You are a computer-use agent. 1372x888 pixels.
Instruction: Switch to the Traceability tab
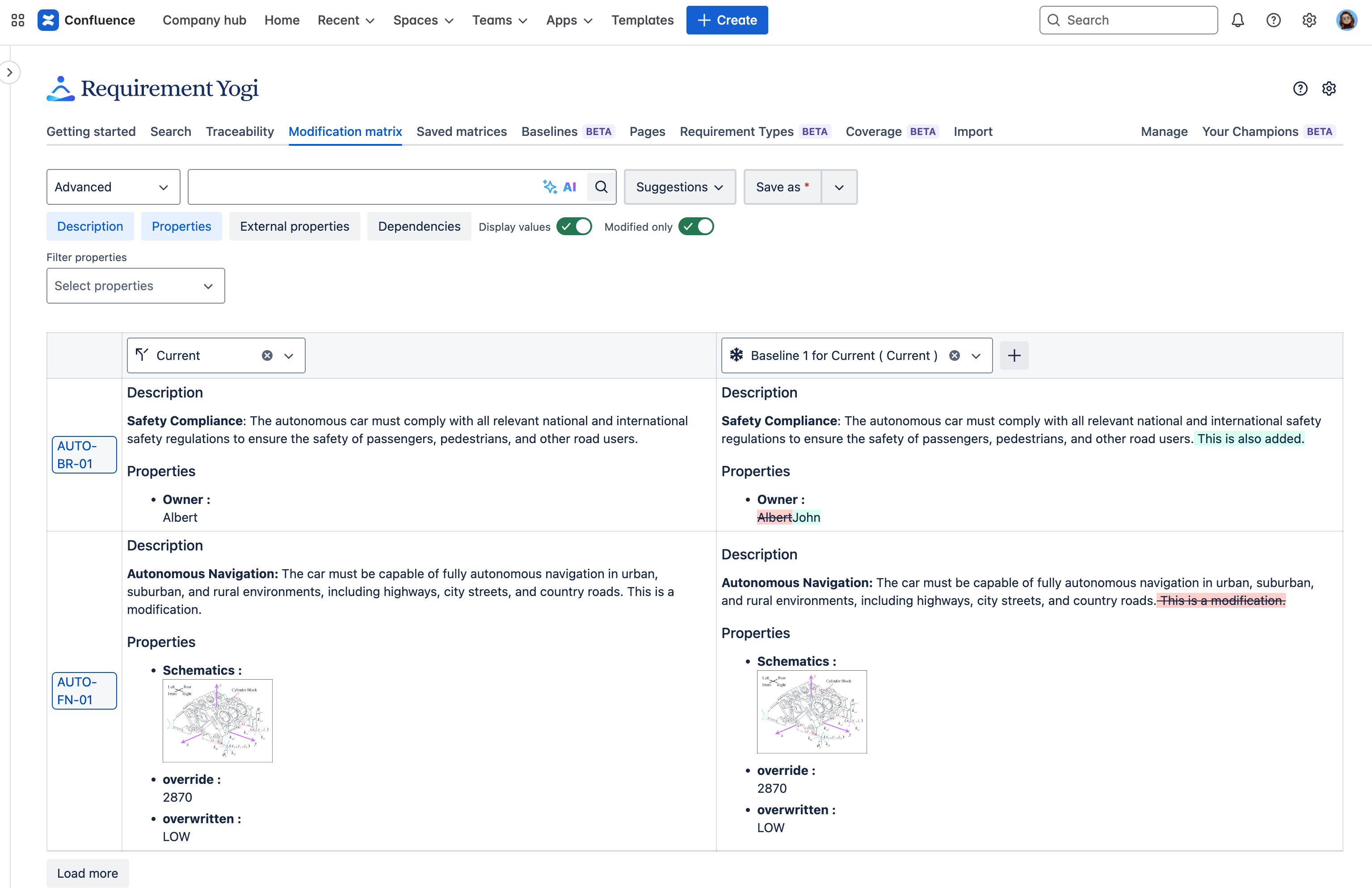pyautogui.click(x=240, y=131)
